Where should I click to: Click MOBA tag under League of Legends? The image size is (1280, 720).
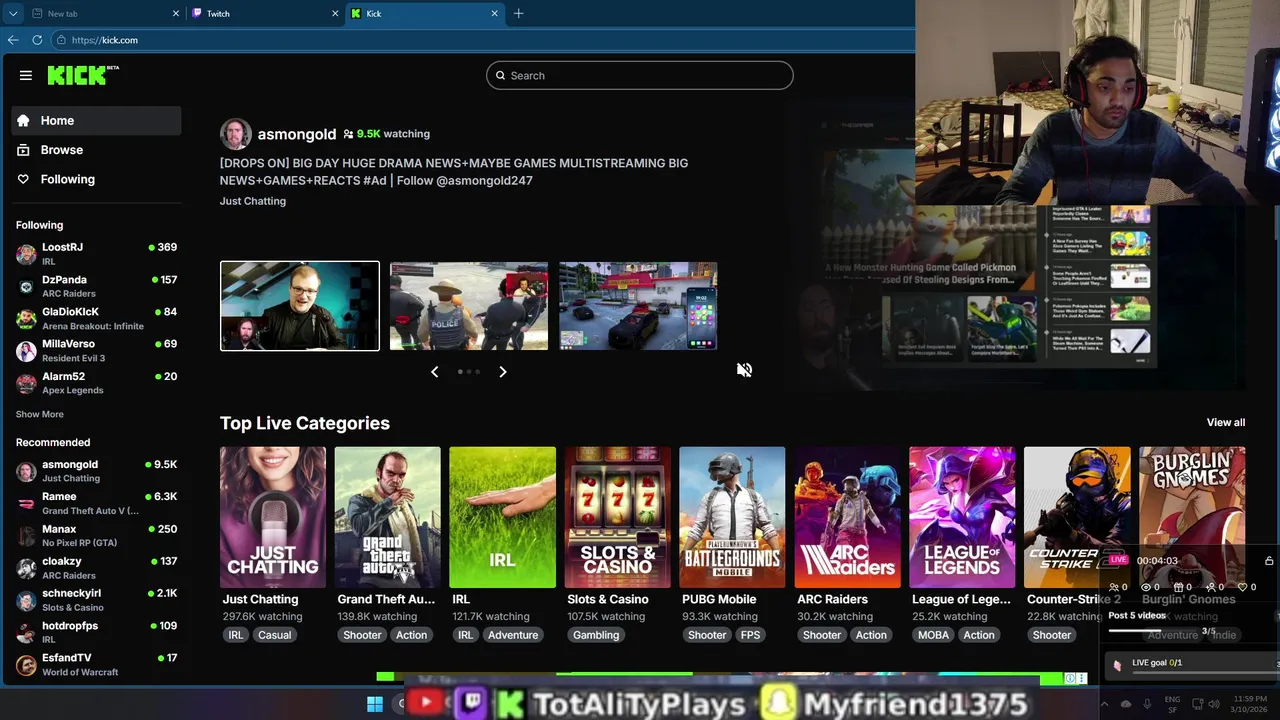tap(933, 635)
